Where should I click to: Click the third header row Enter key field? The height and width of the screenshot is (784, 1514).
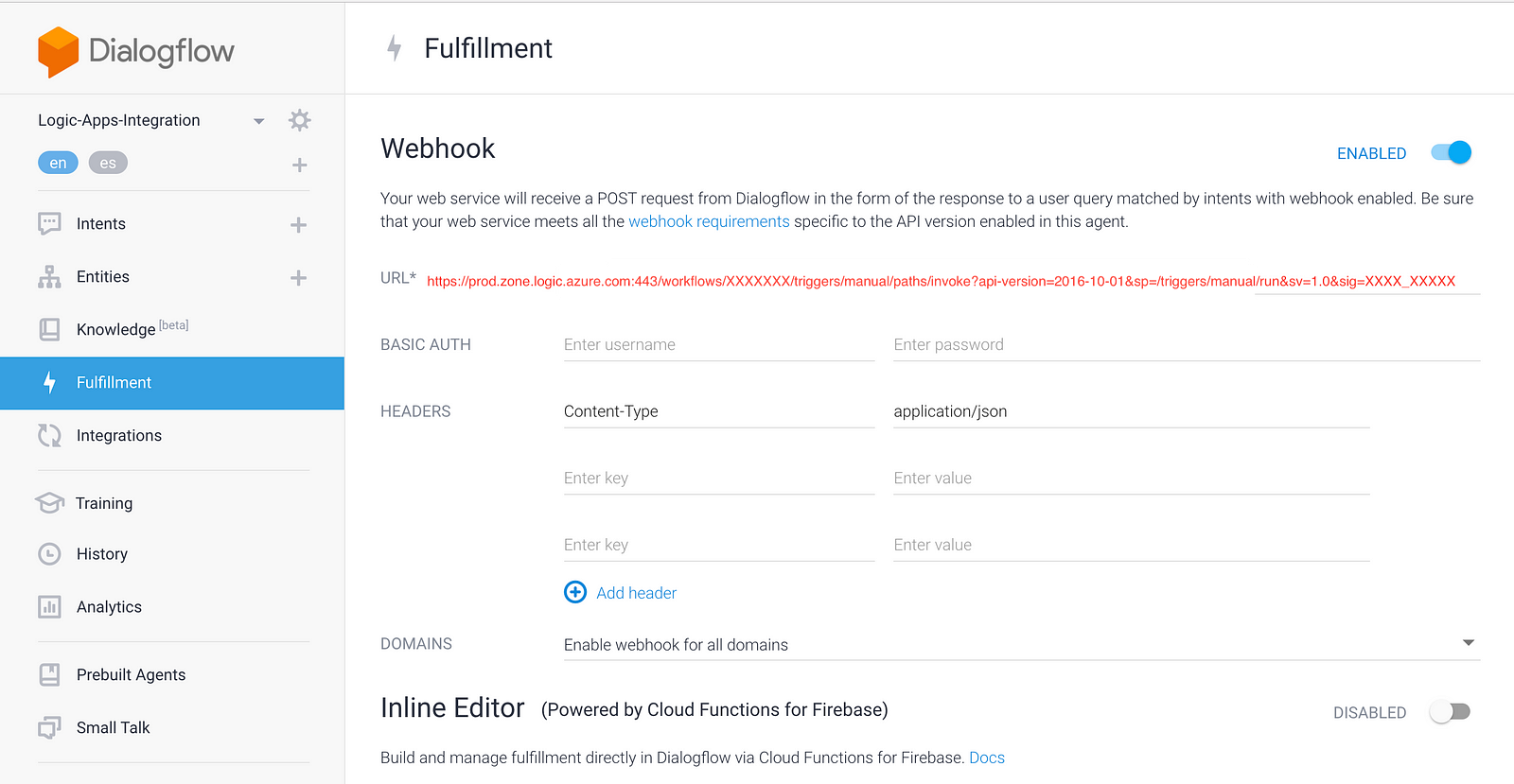pos(719,545)
